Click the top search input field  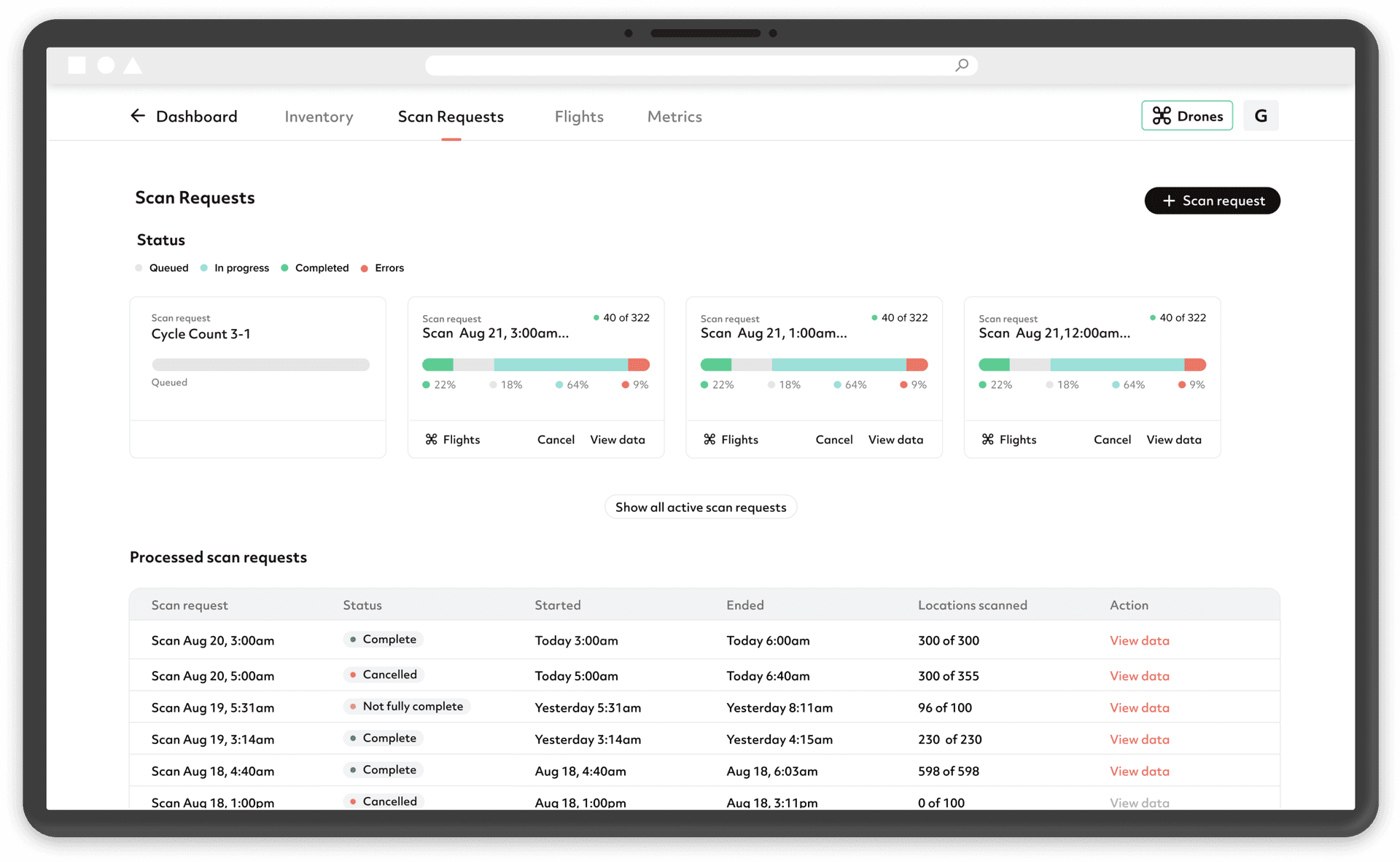click(x=685, y=66)
